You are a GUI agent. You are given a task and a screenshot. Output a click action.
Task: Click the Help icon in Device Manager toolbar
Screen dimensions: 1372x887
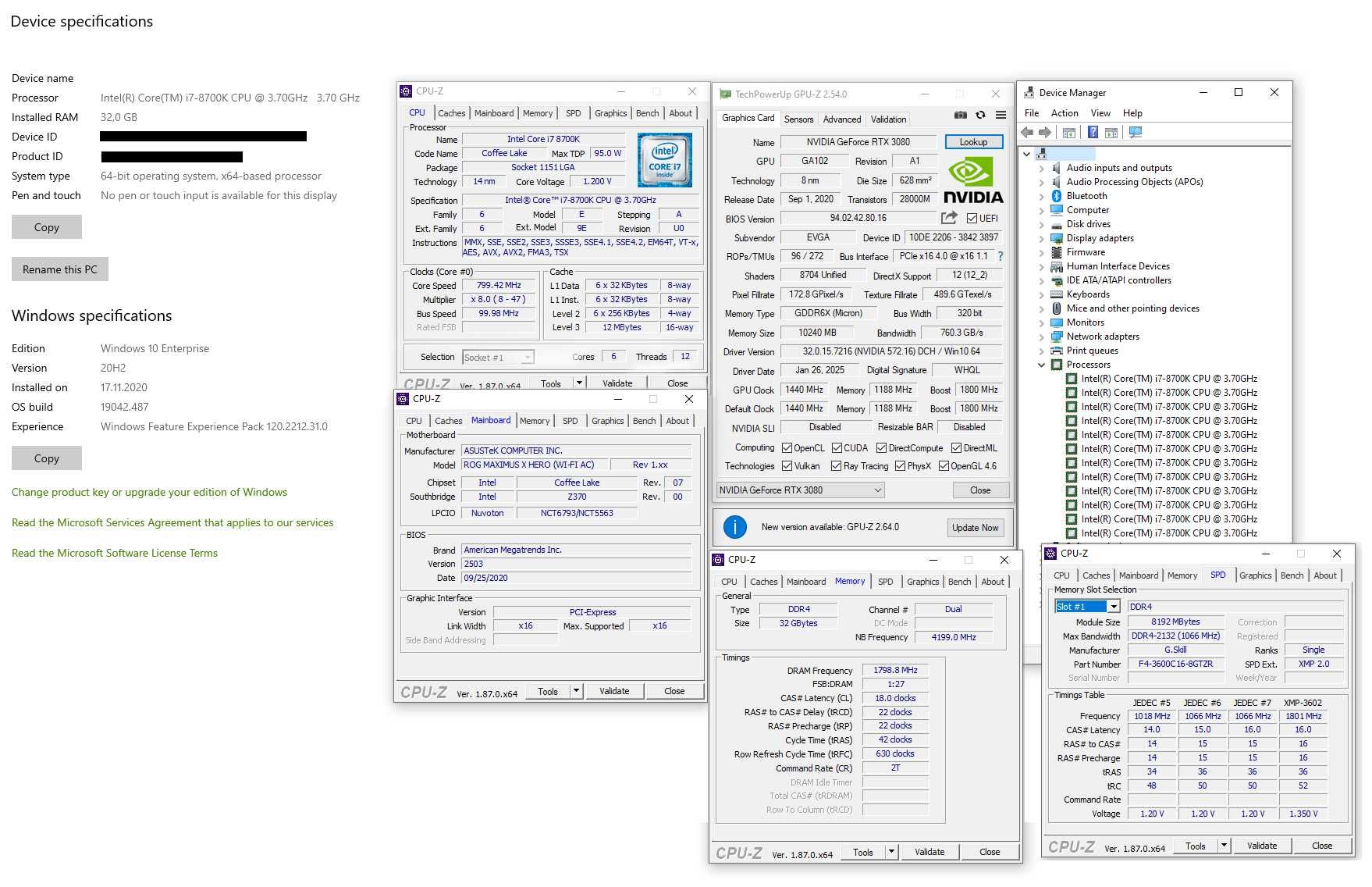pos(1093,133)
